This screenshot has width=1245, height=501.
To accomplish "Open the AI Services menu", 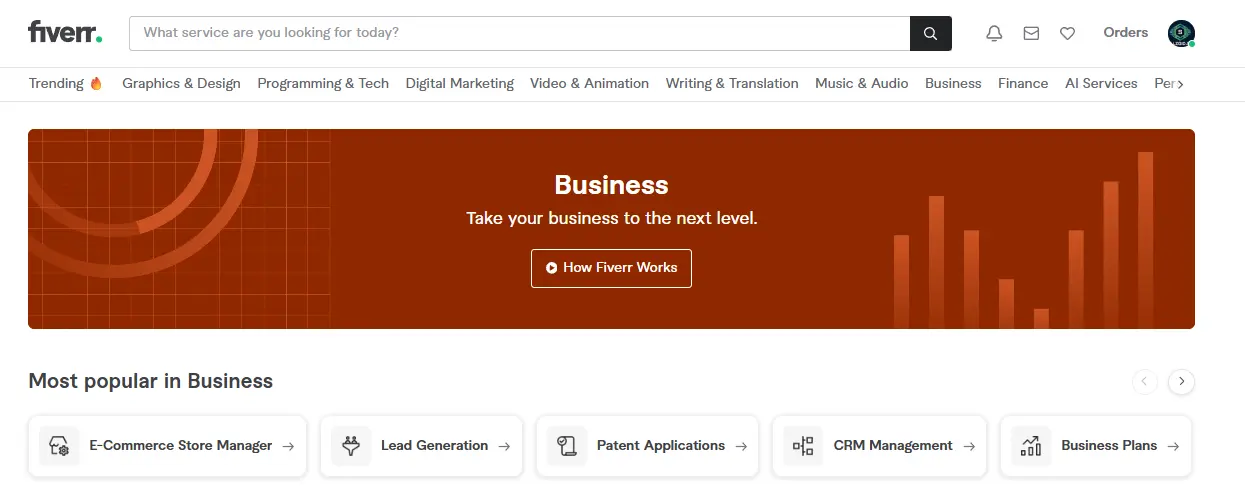I will pos(1101,83).
